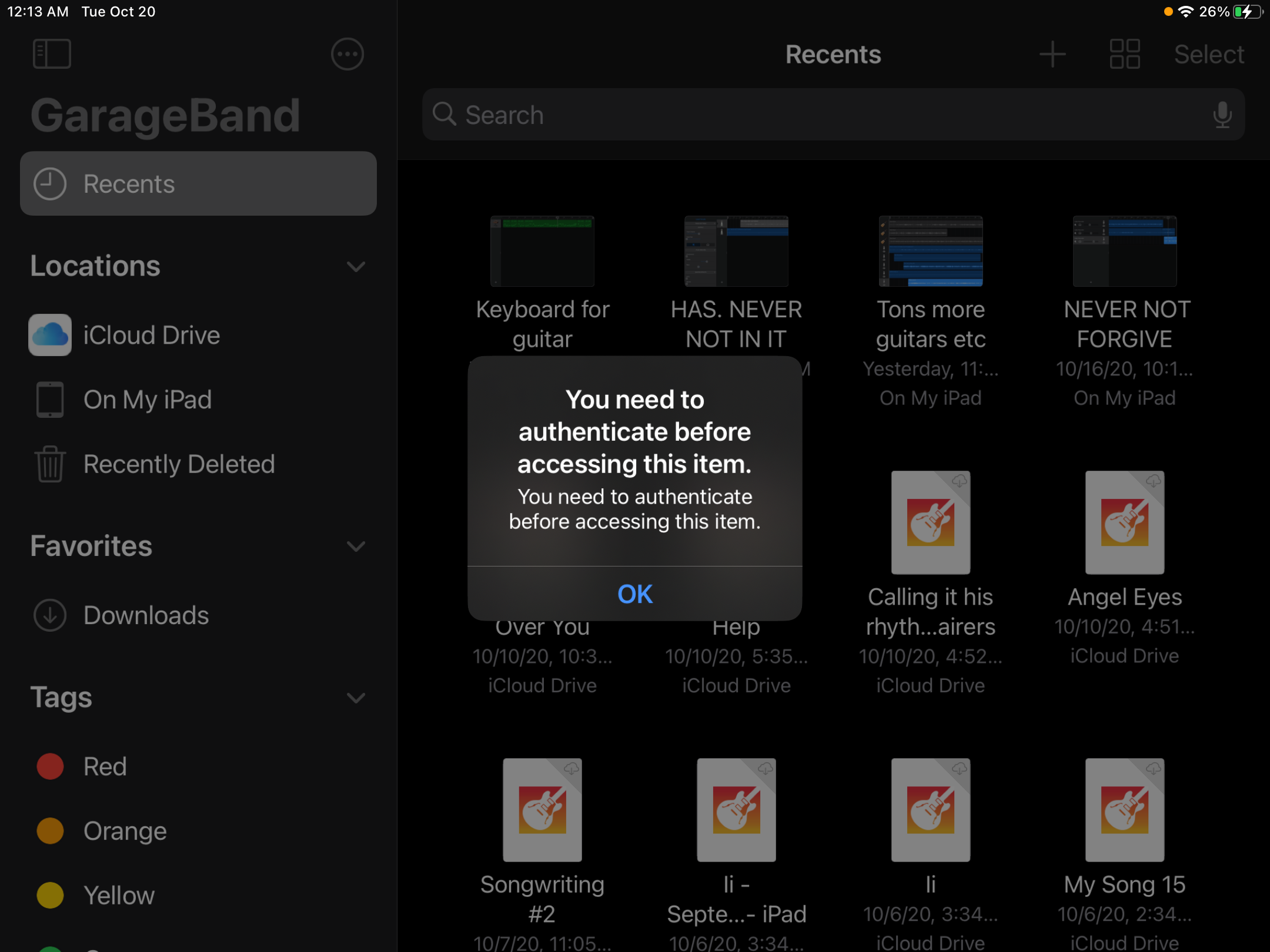The image size is (1270, 952).
Task: Open On My iPad location
Action: click(x=147, y=400)
